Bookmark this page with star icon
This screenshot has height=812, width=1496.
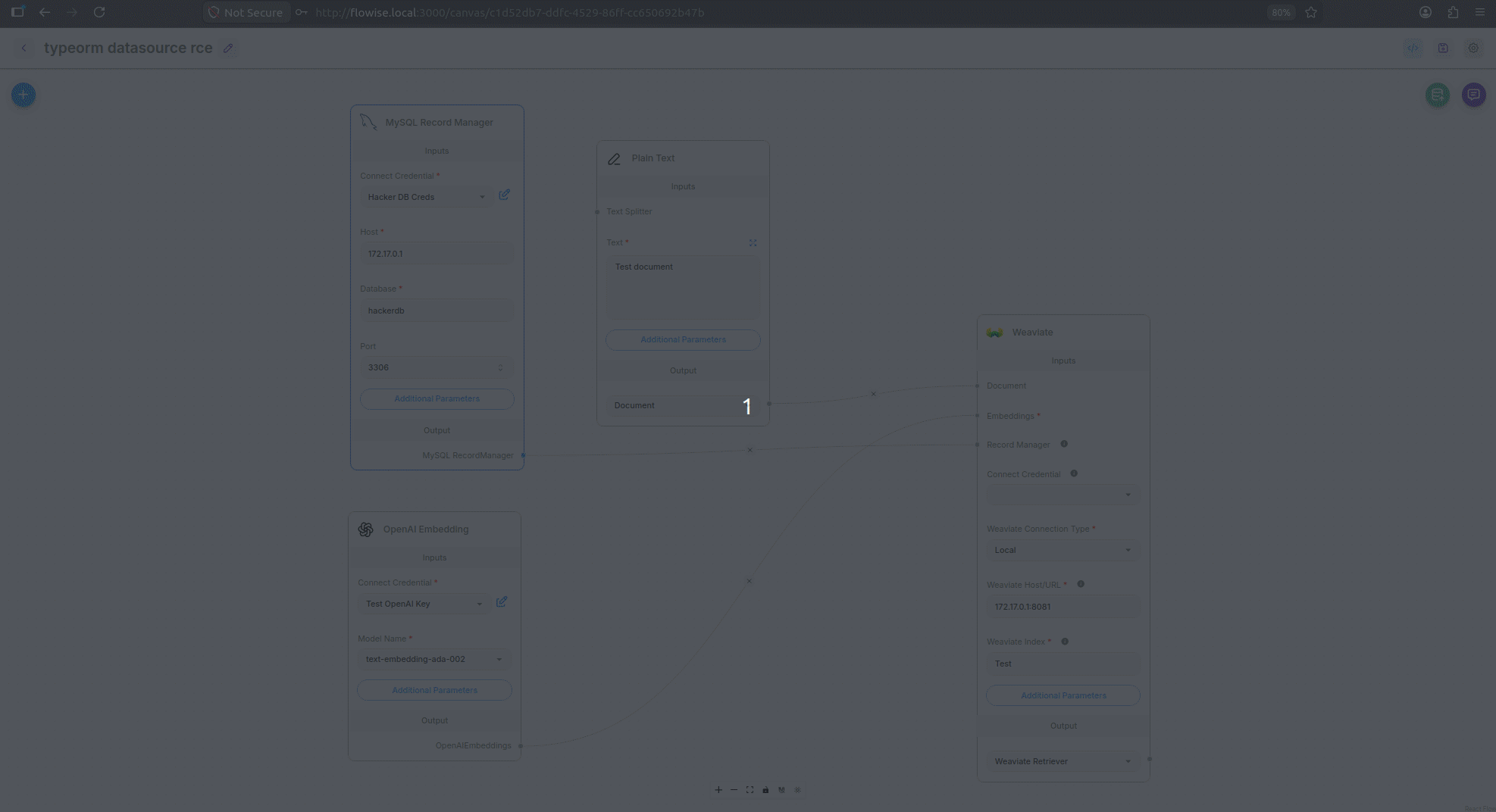pyautogui.click(x=1311, y=12)
